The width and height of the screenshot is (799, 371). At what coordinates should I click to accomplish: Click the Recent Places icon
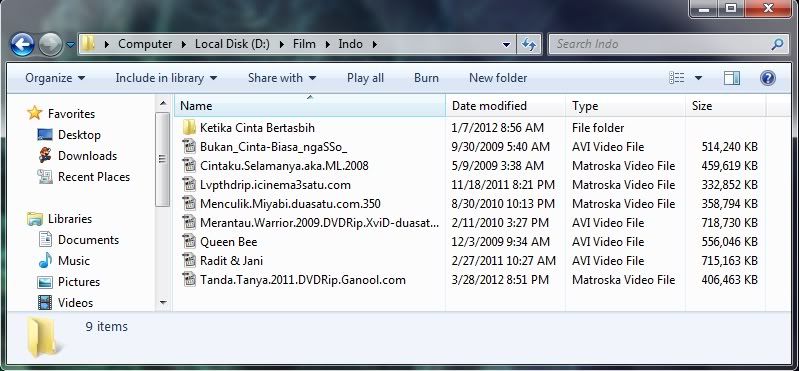(45, 177)
